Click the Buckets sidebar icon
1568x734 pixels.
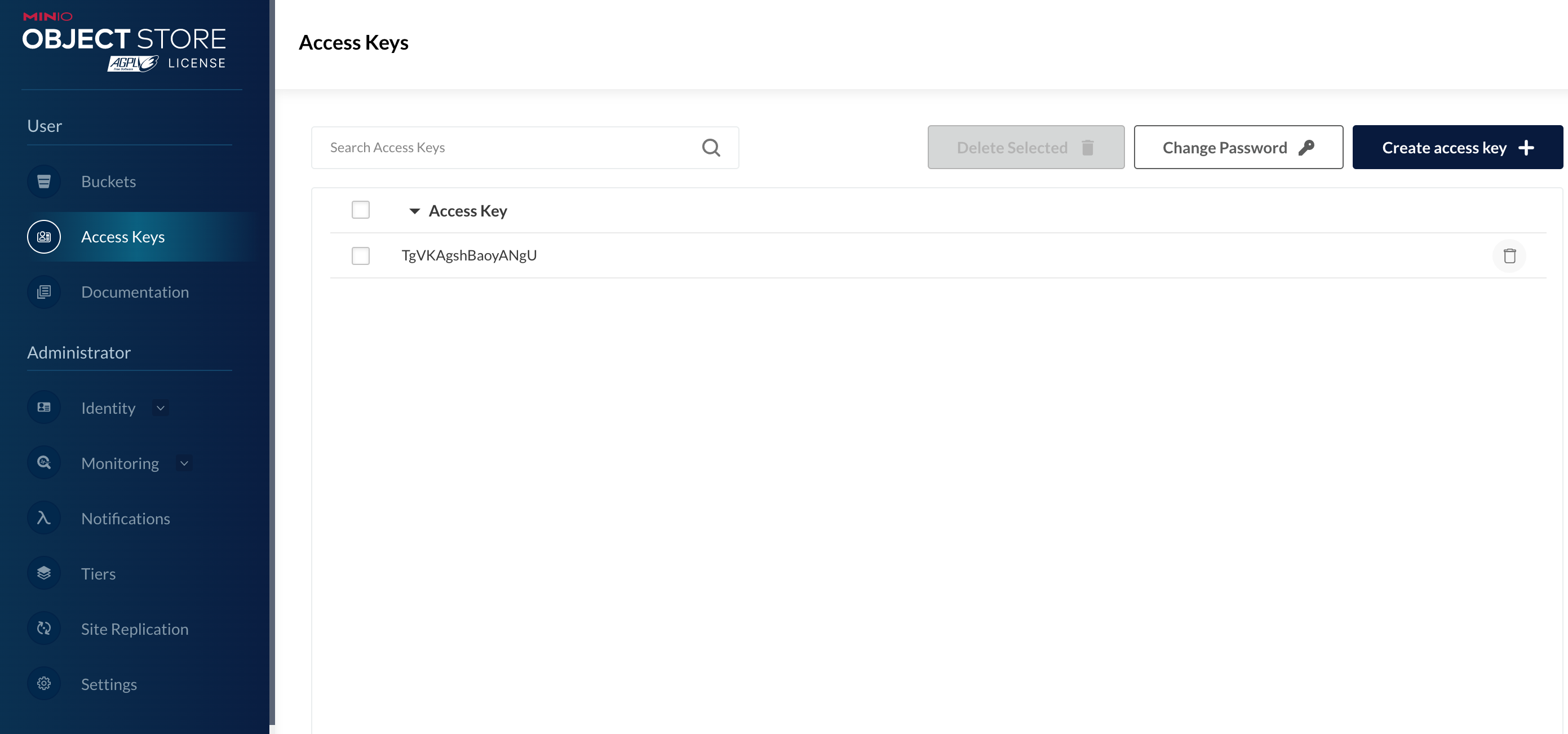(x=44, y=182)
